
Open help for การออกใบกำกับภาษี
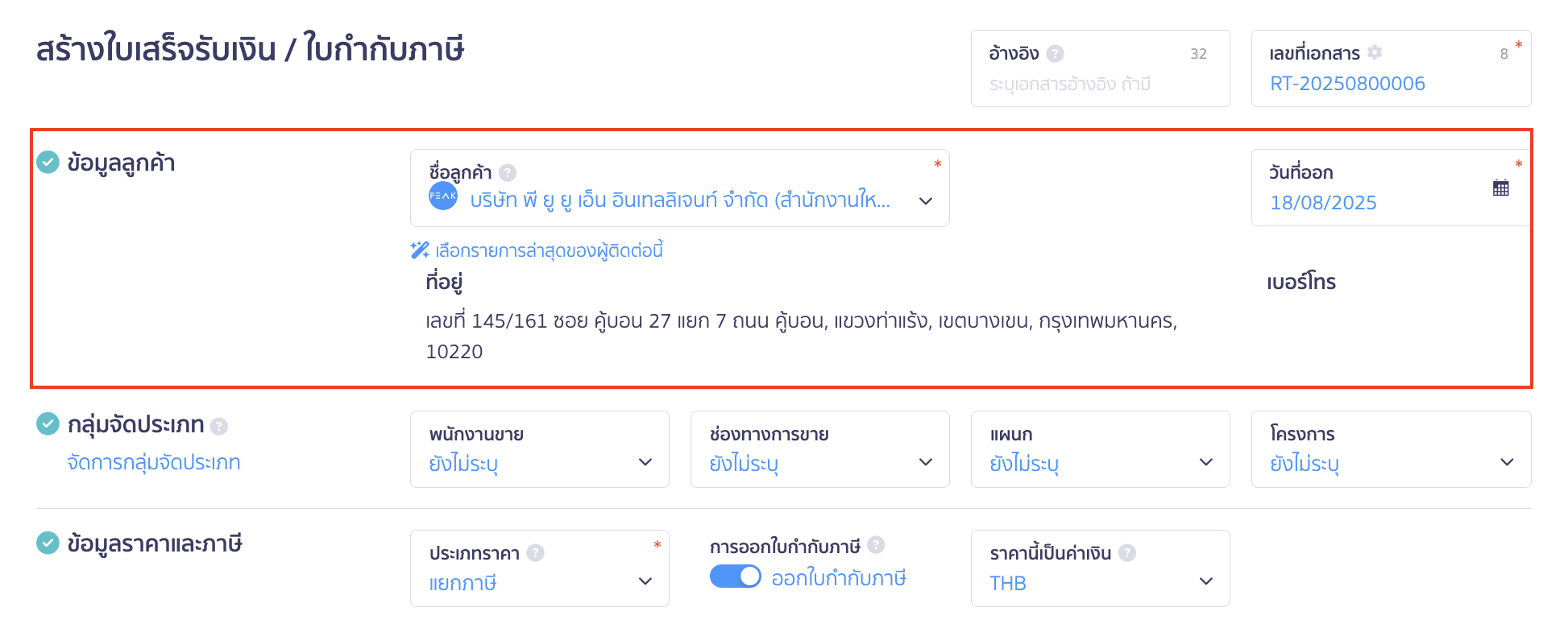point(877,546)
